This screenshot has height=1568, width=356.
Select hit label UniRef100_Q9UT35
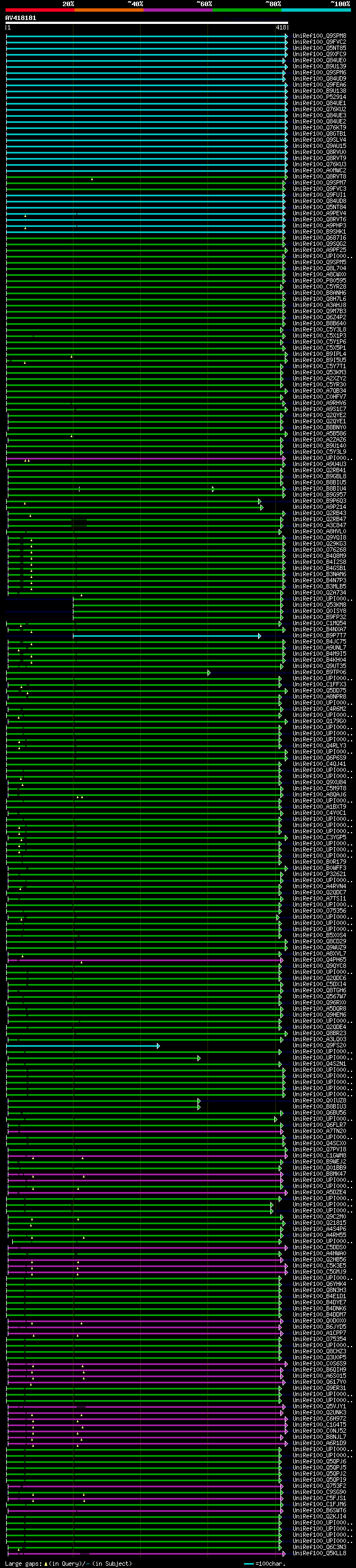pyautogui.click(x=319, y=666)
